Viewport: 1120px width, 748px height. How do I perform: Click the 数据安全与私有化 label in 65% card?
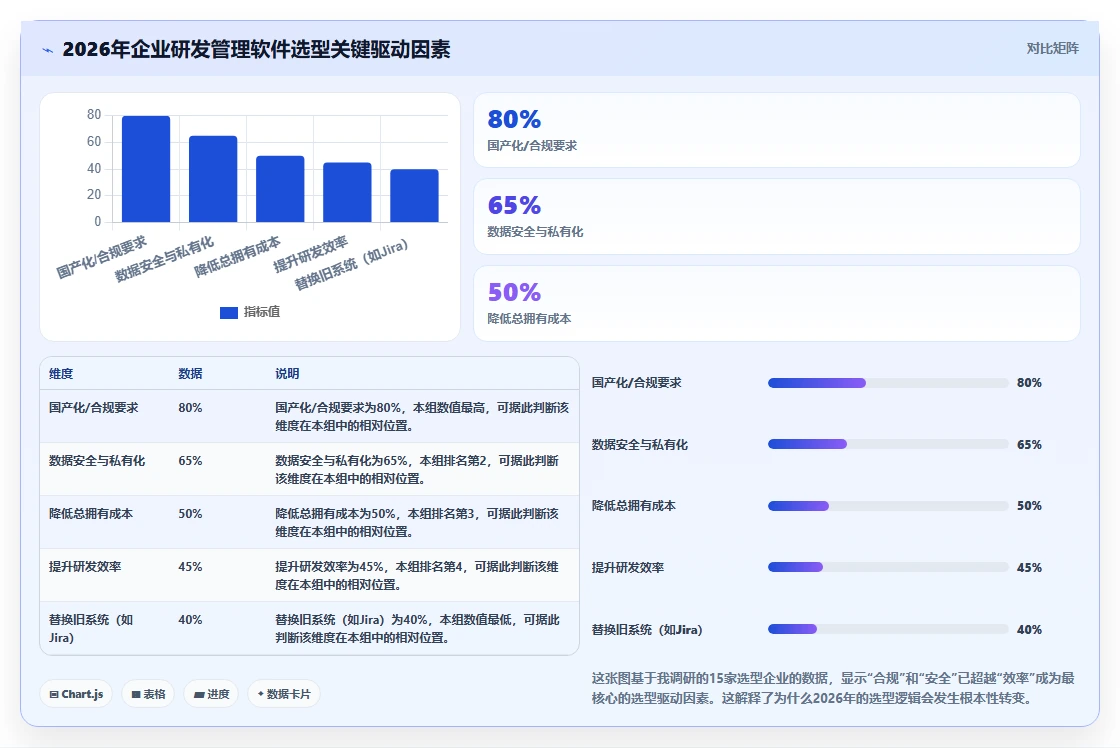pyautogui.click(x=535, y=231)
